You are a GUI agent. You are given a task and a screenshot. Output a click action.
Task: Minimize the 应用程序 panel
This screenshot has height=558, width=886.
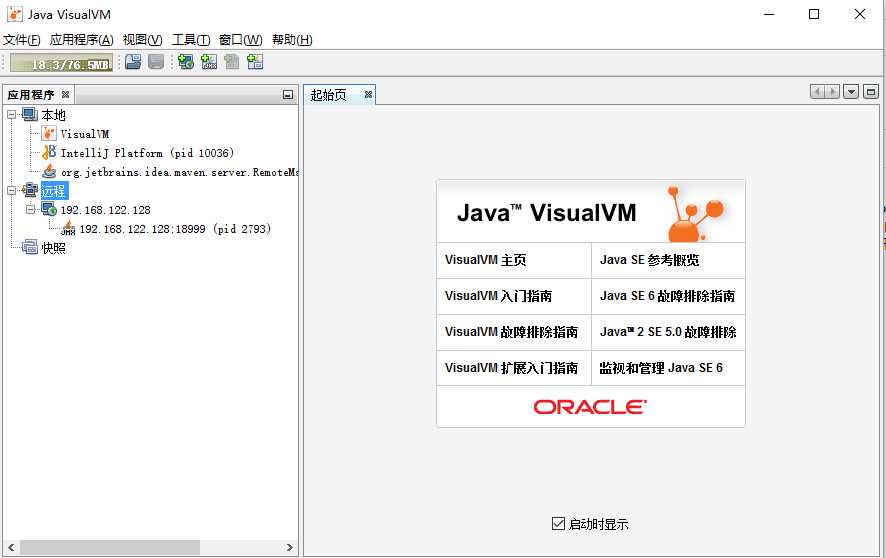tap(288, 95)
